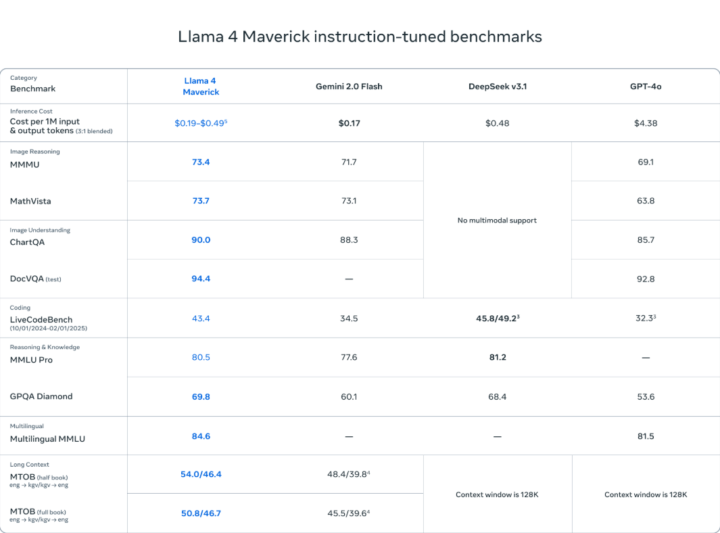Viewport: 720px width, 533px height.
Task: Click the 'MathVista' benchmark label
Action: [x=30, y=201]
